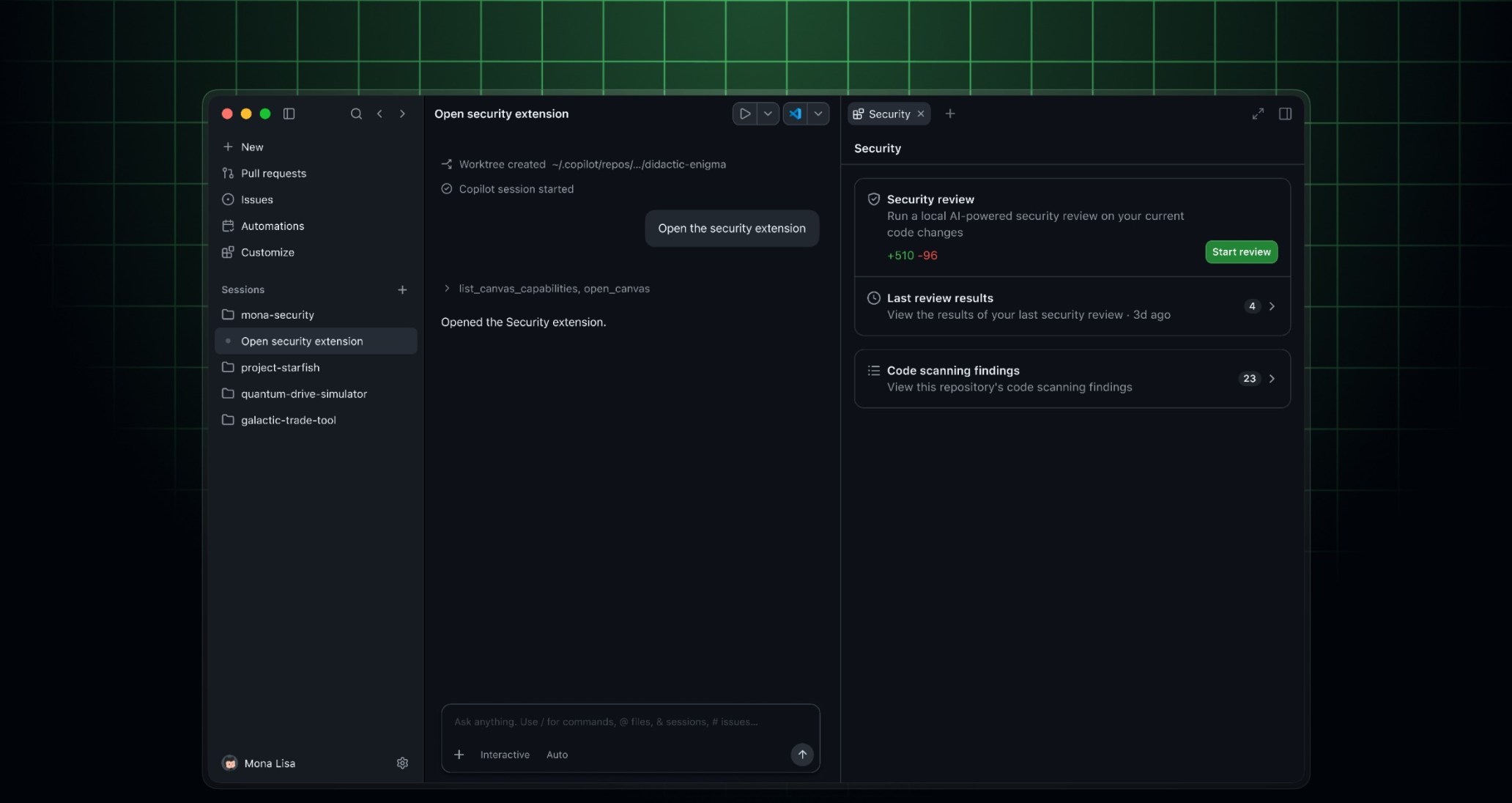Open Code scanning findings row
Viewport: 1512px width, 803px height.
coord(1072,379)
